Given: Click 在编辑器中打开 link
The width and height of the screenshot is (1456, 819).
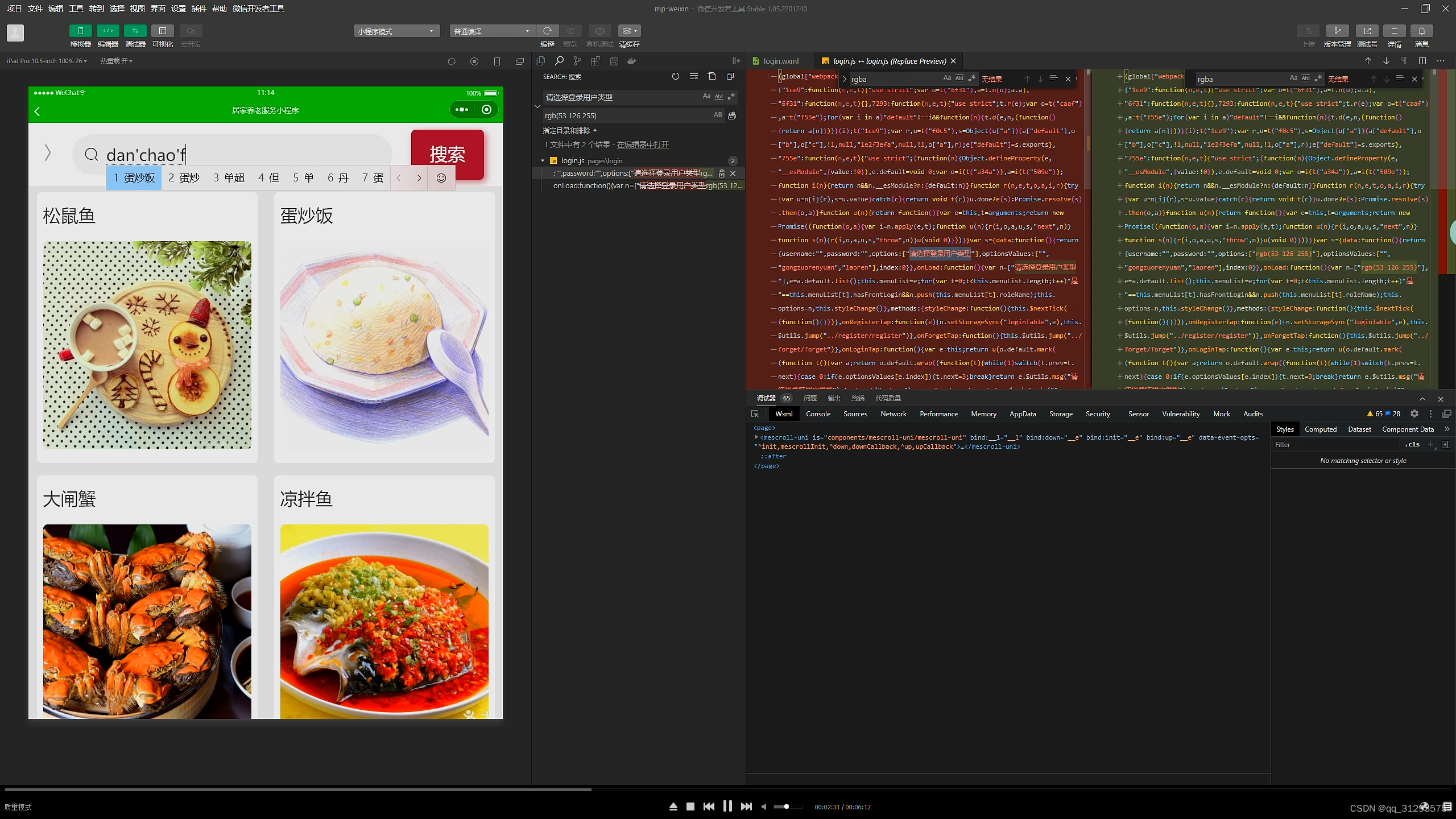Looking at the screenshot, I should coord(643,145).
